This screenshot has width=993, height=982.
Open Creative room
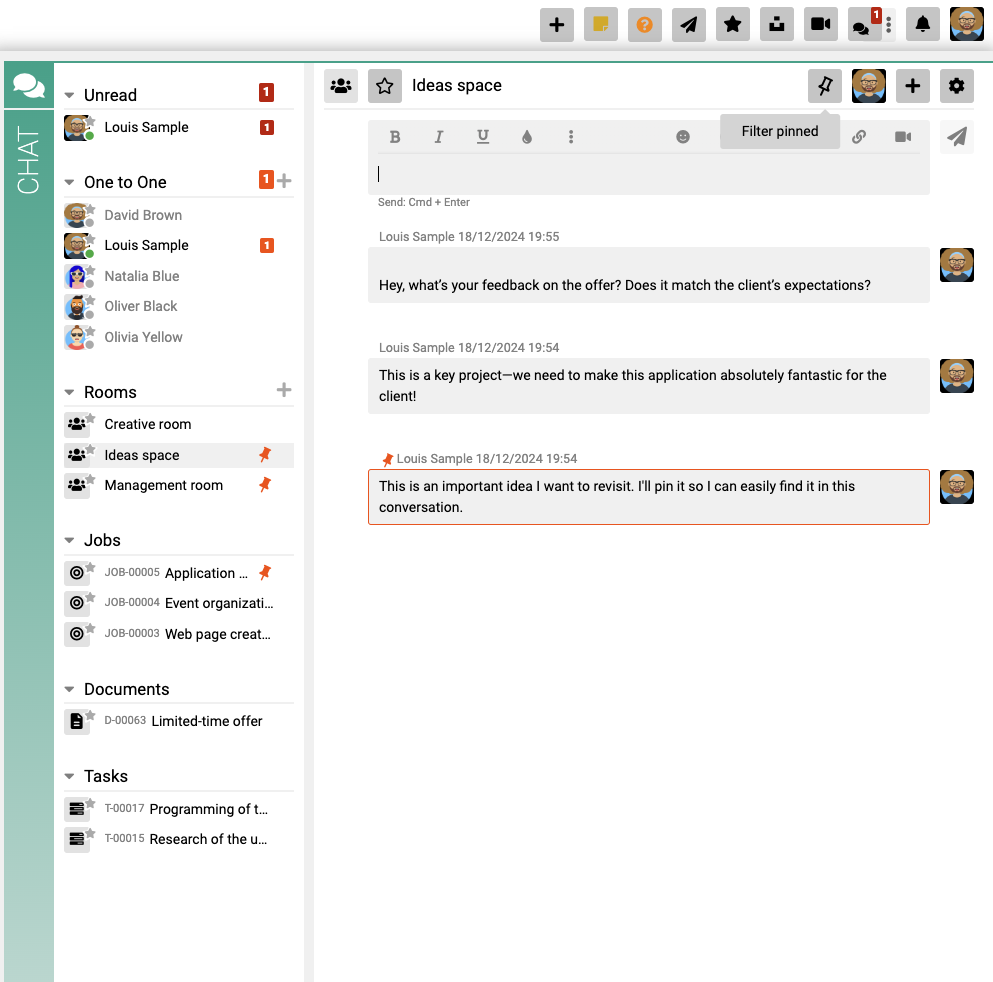point(179,424)
